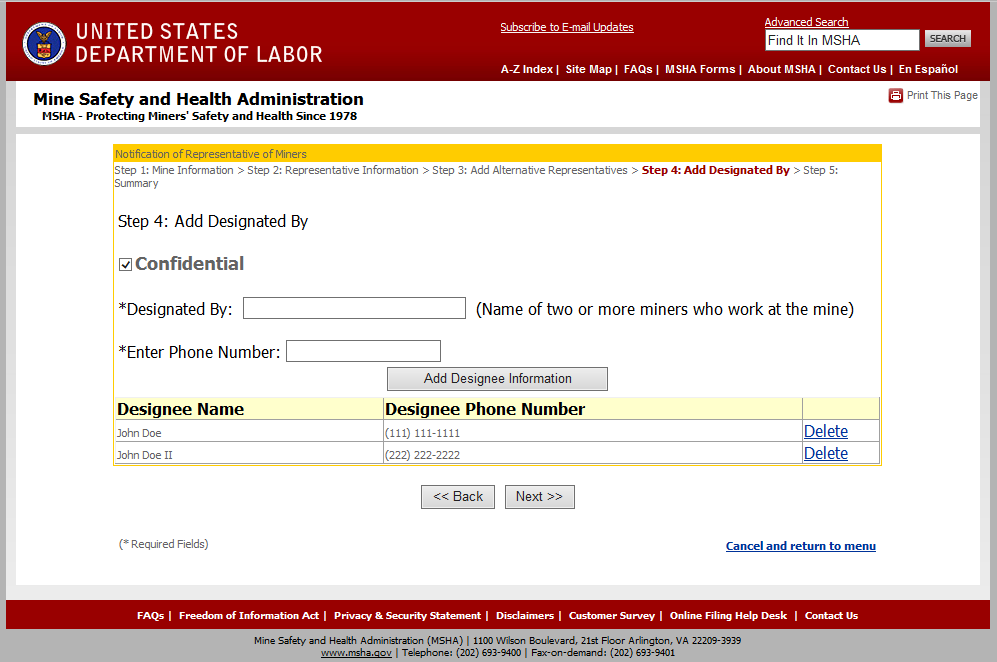
Task: Click the Step 2: Representative Information breadcrumb
Action: (x=333, y=170)
